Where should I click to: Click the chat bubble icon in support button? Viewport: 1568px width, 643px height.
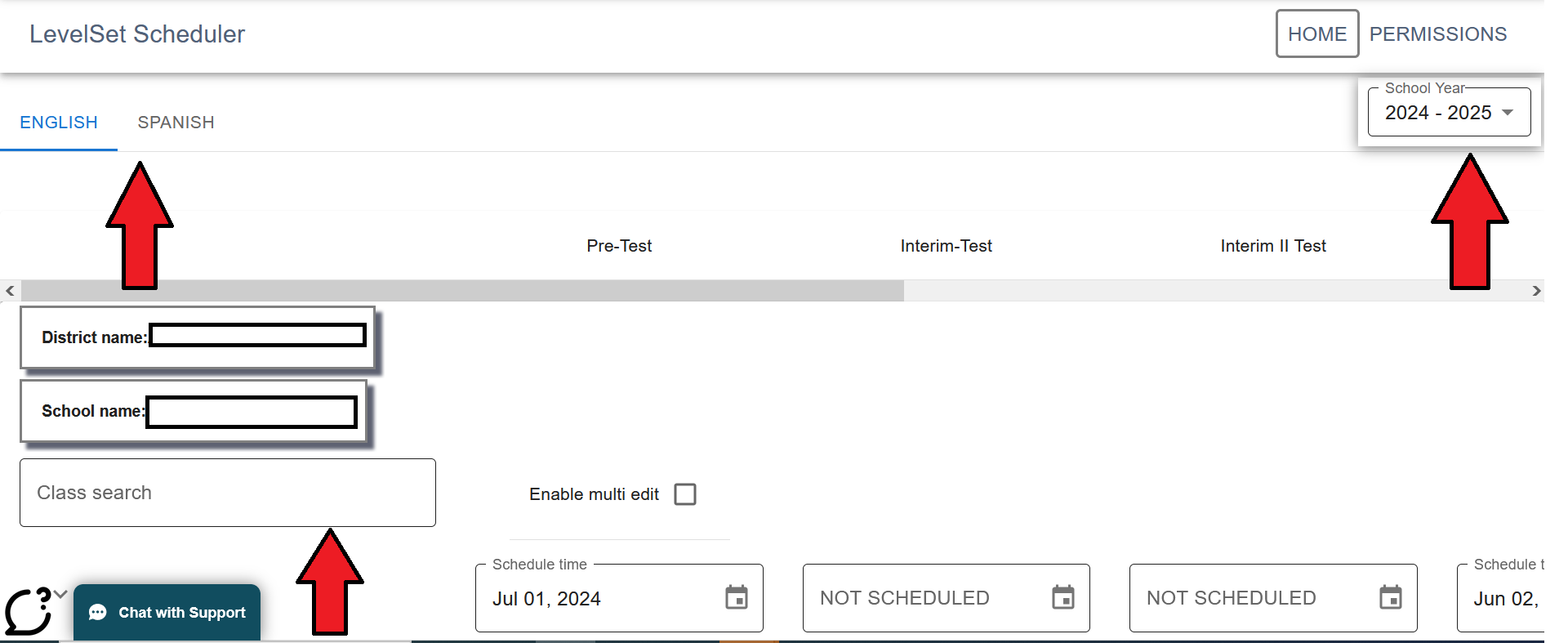(98, 613)
